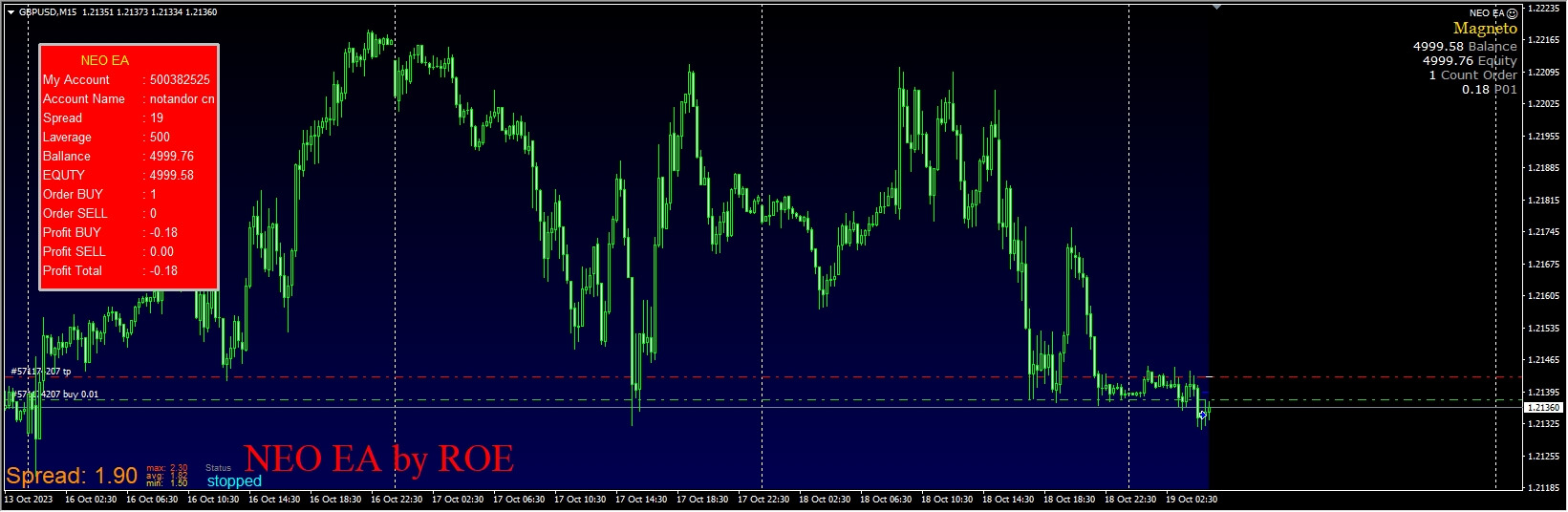The height and width of the screenshot is (512, 1568).
Task: Click price scale level 1.22235
Action: tap(1544, 8)
